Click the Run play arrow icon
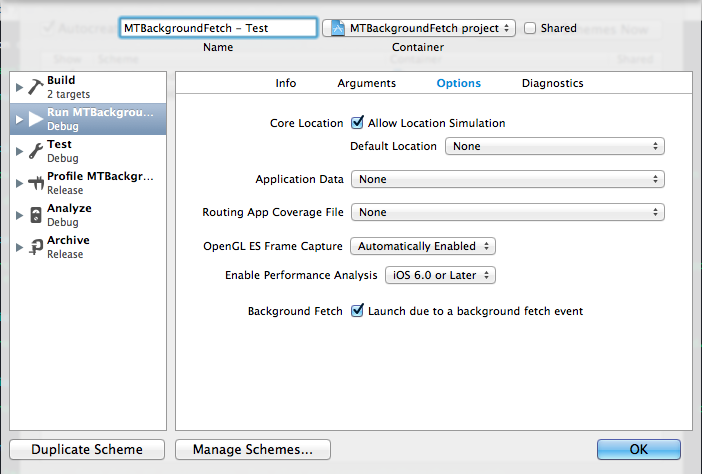The height and width of the screenshot is (474, 702). pyautogui.click(x=36, y=119)
